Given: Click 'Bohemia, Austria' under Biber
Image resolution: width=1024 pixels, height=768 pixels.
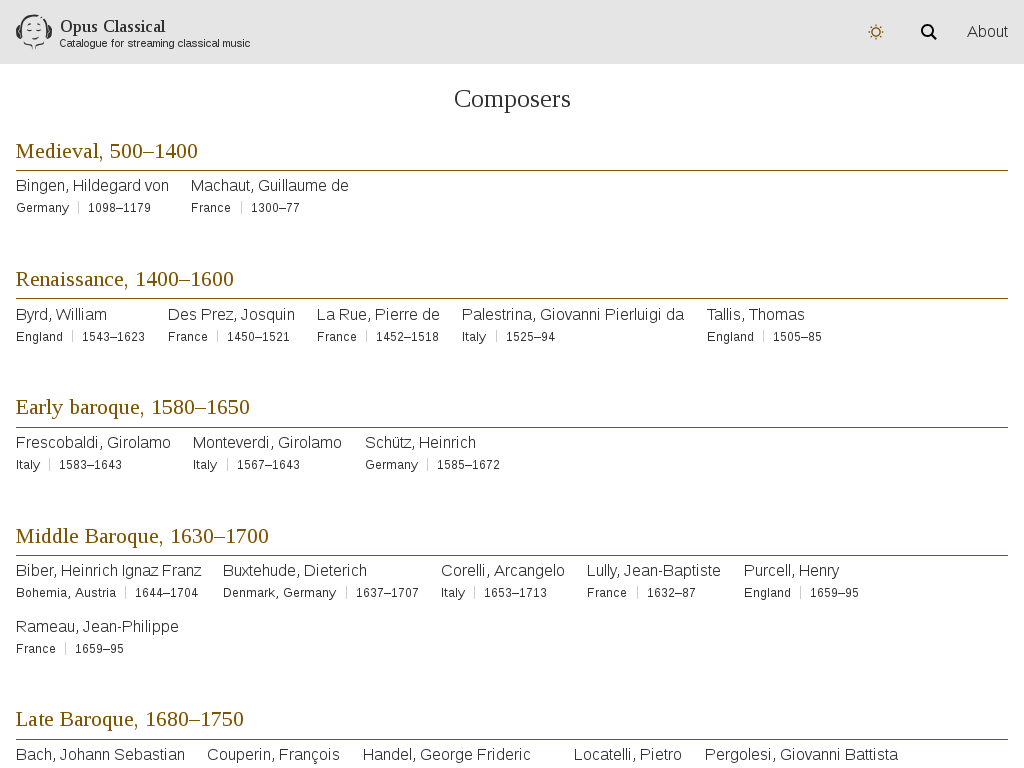Looking at the screenshot, I should point(66,592).
